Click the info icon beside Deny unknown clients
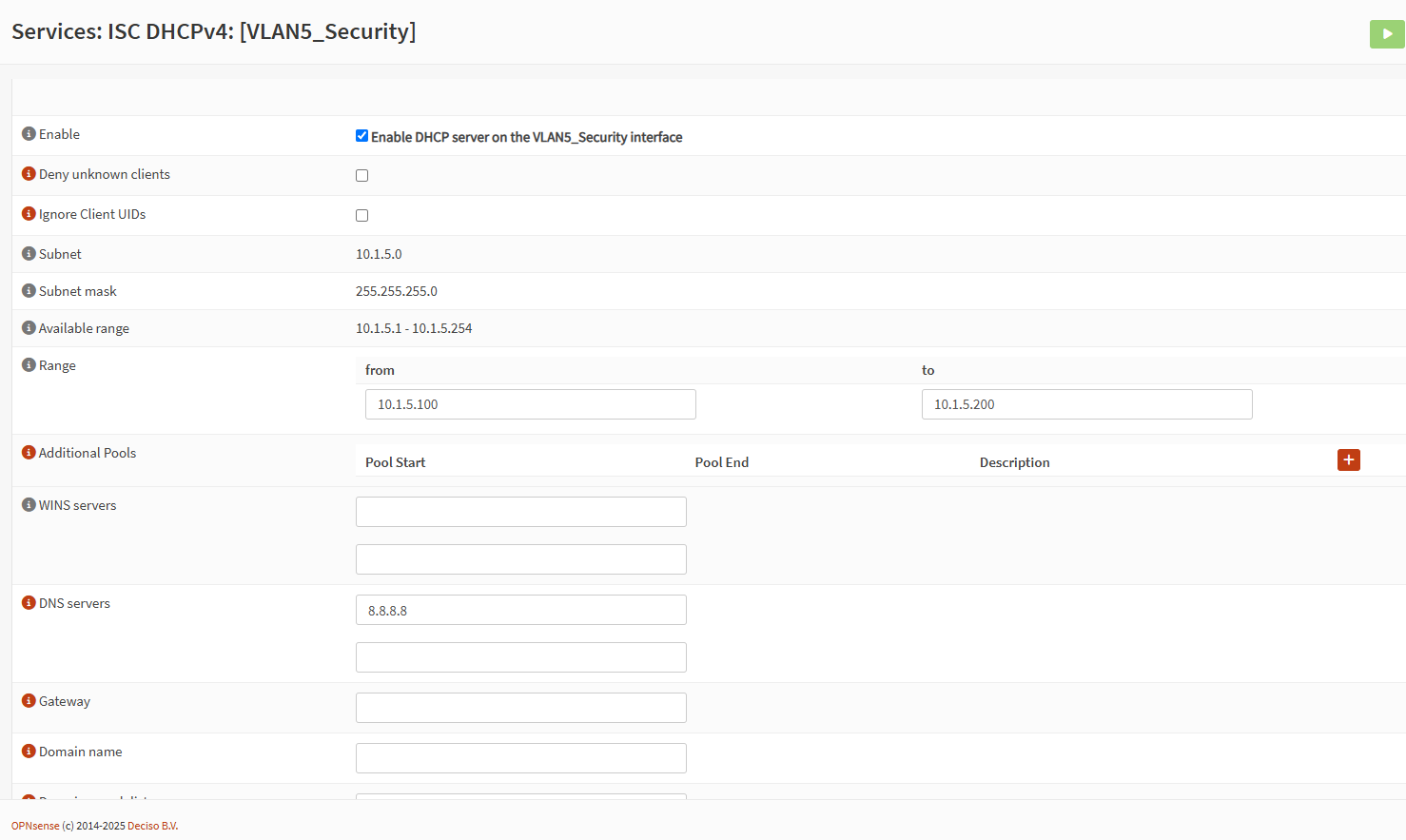Screen dimensions: 1406x840 pos(28,174)
